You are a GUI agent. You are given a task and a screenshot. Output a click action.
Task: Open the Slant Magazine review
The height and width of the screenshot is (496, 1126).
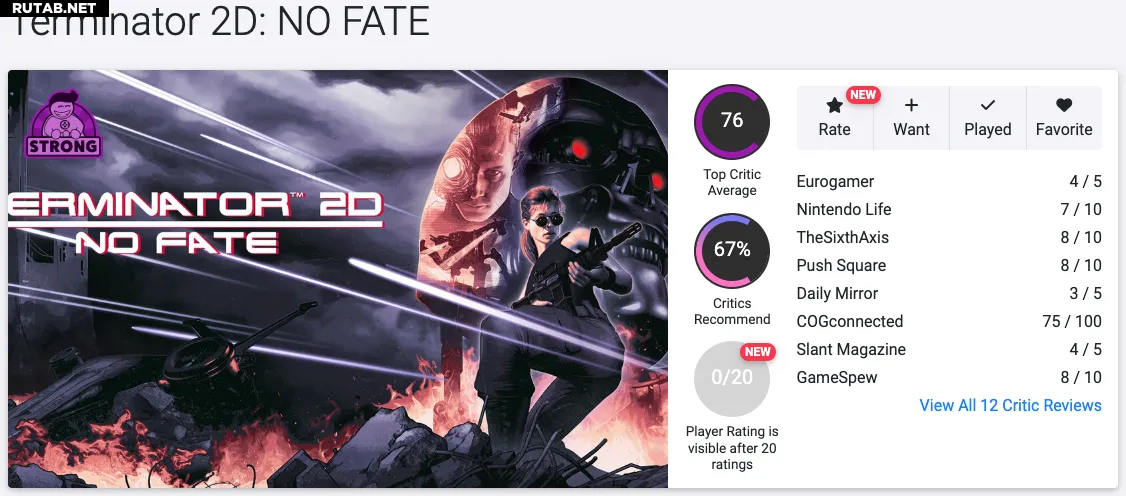click(851, 349)
